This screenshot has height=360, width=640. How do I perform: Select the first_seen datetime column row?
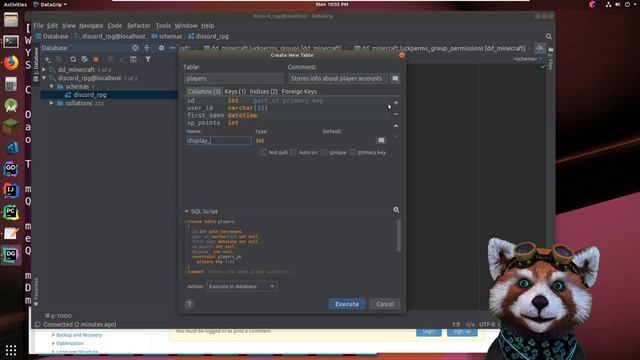click(x=287, y=116)
